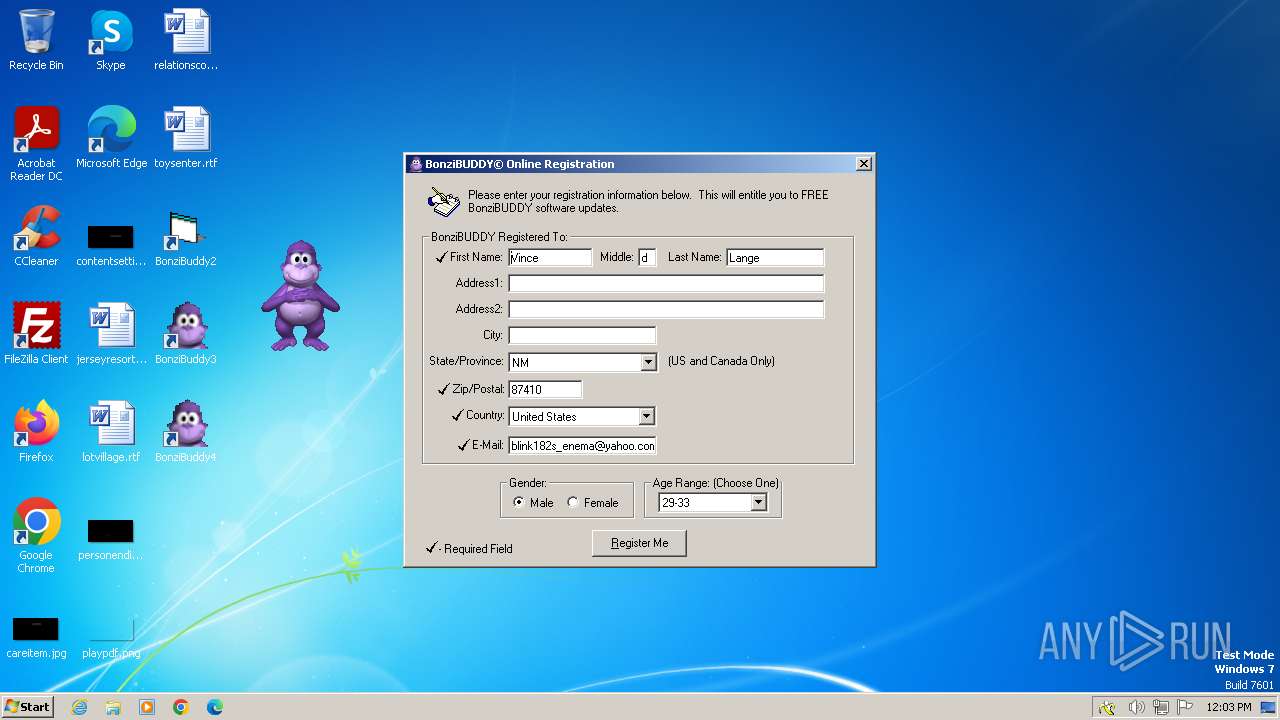Click the Zip/Postal field

pyautogui.click(x=545, y=389)
